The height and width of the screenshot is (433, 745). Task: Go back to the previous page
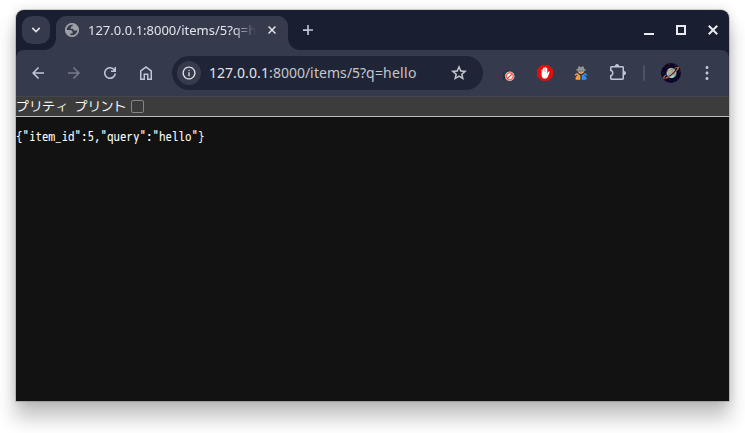[38, 73]
